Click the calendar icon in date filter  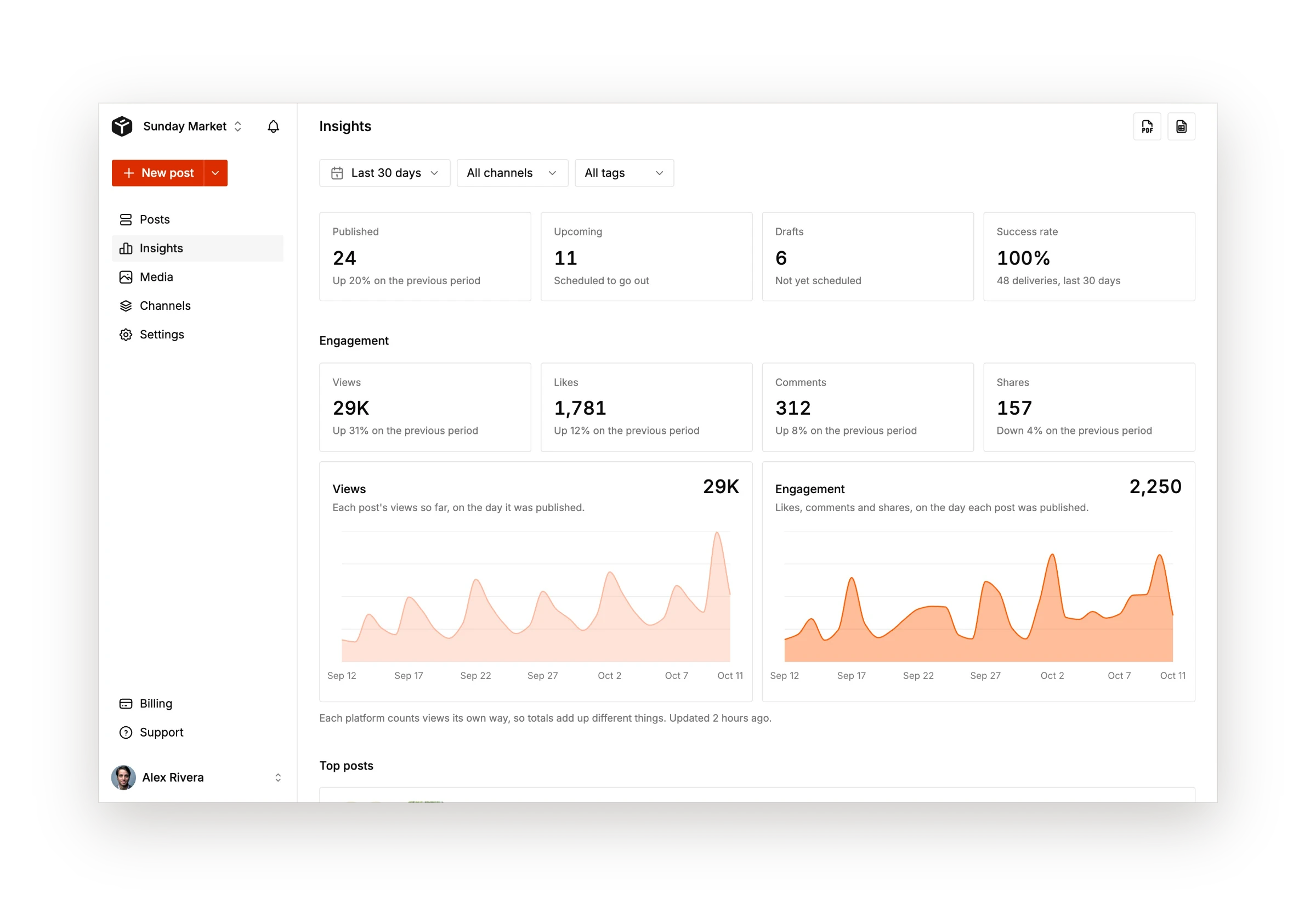point(337,173)
